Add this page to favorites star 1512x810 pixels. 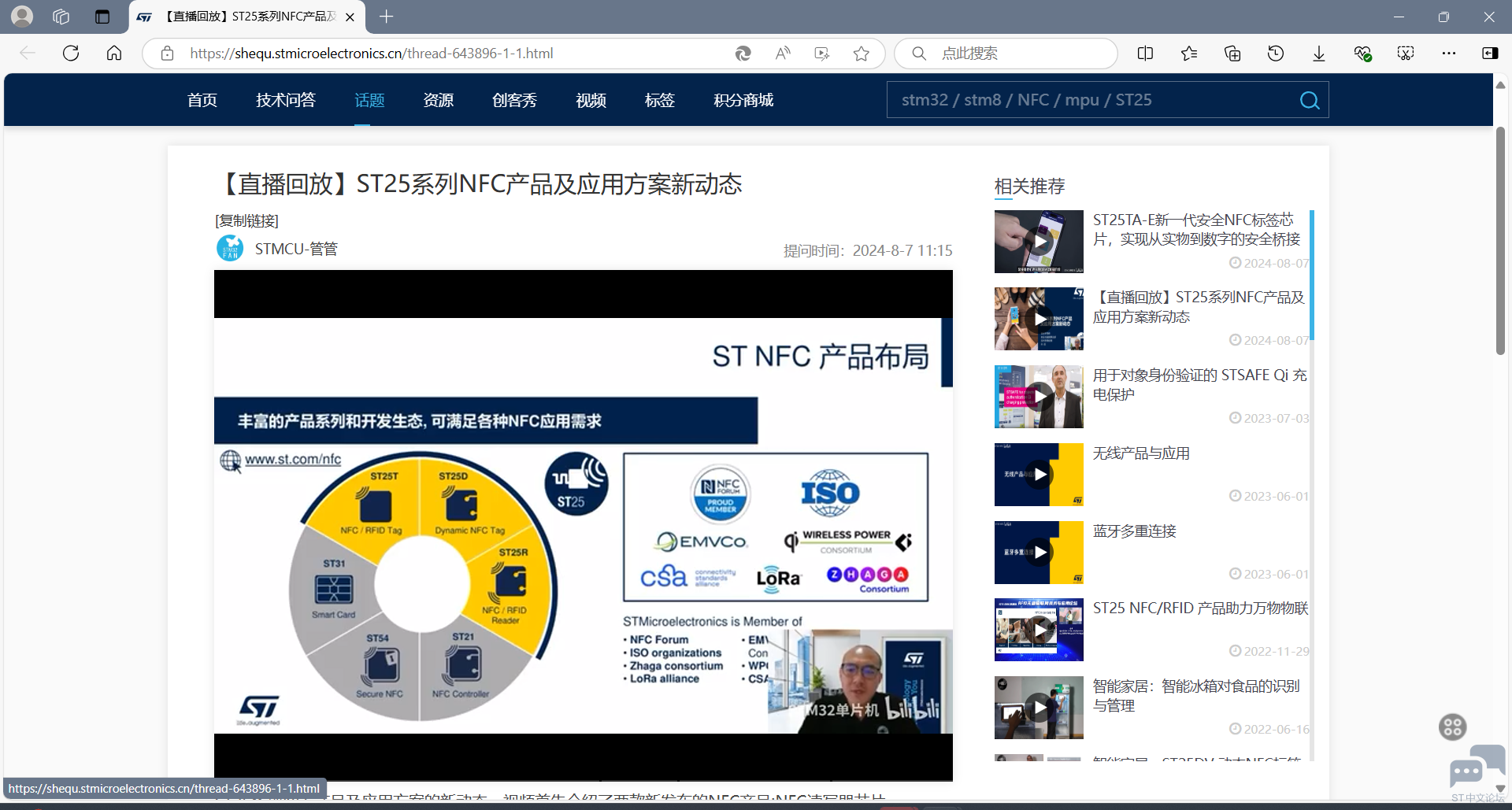862,53
